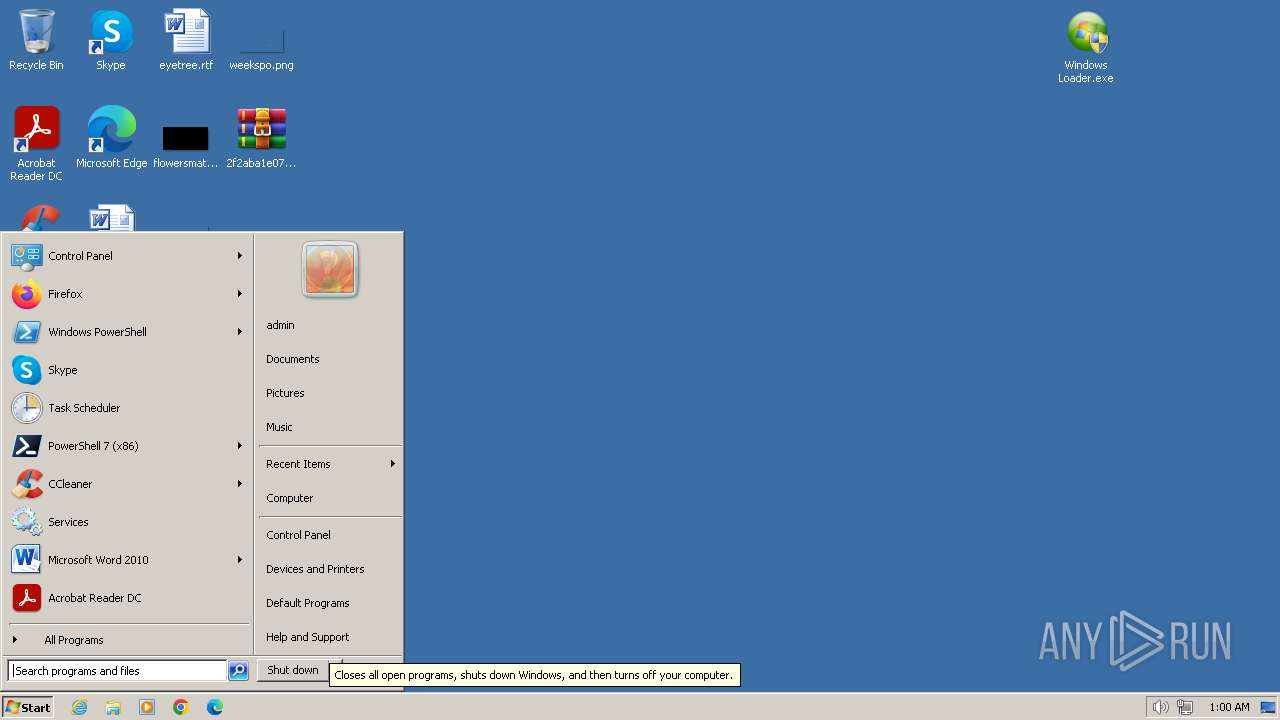Click the Skype icon in Start menu
Screen dimensions: 1280x720
coord(26,370)
